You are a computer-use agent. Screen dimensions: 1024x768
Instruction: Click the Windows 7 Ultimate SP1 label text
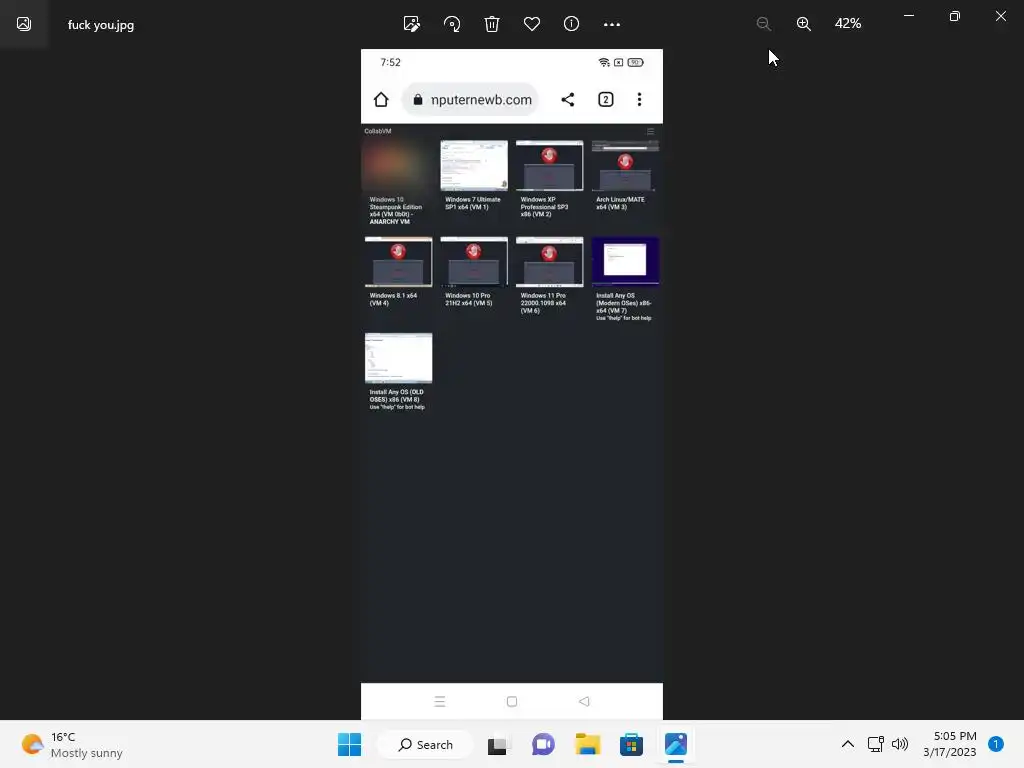point(473,203)
